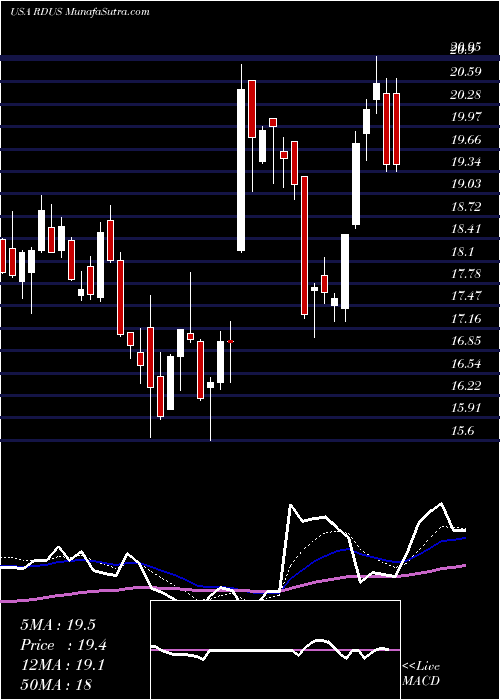
Task: Click the 19.34 price axis label
Action: [x=466, y=162]
